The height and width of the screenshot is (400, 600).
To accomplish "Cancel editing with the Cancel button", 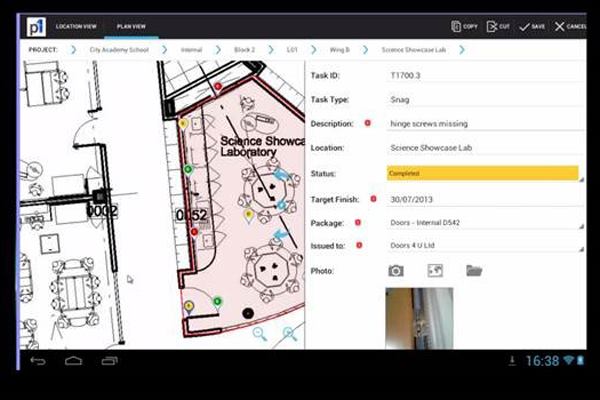I will [x=571, y=26].
